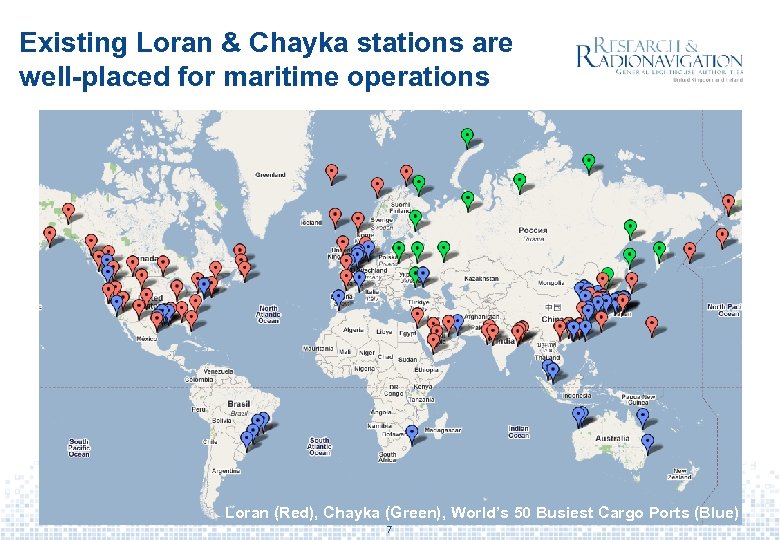The width and height of the screenshot is (780, 540).
Task: Click the caption Loran (Red), Chayka (Green)
Action: coord(482,512)
